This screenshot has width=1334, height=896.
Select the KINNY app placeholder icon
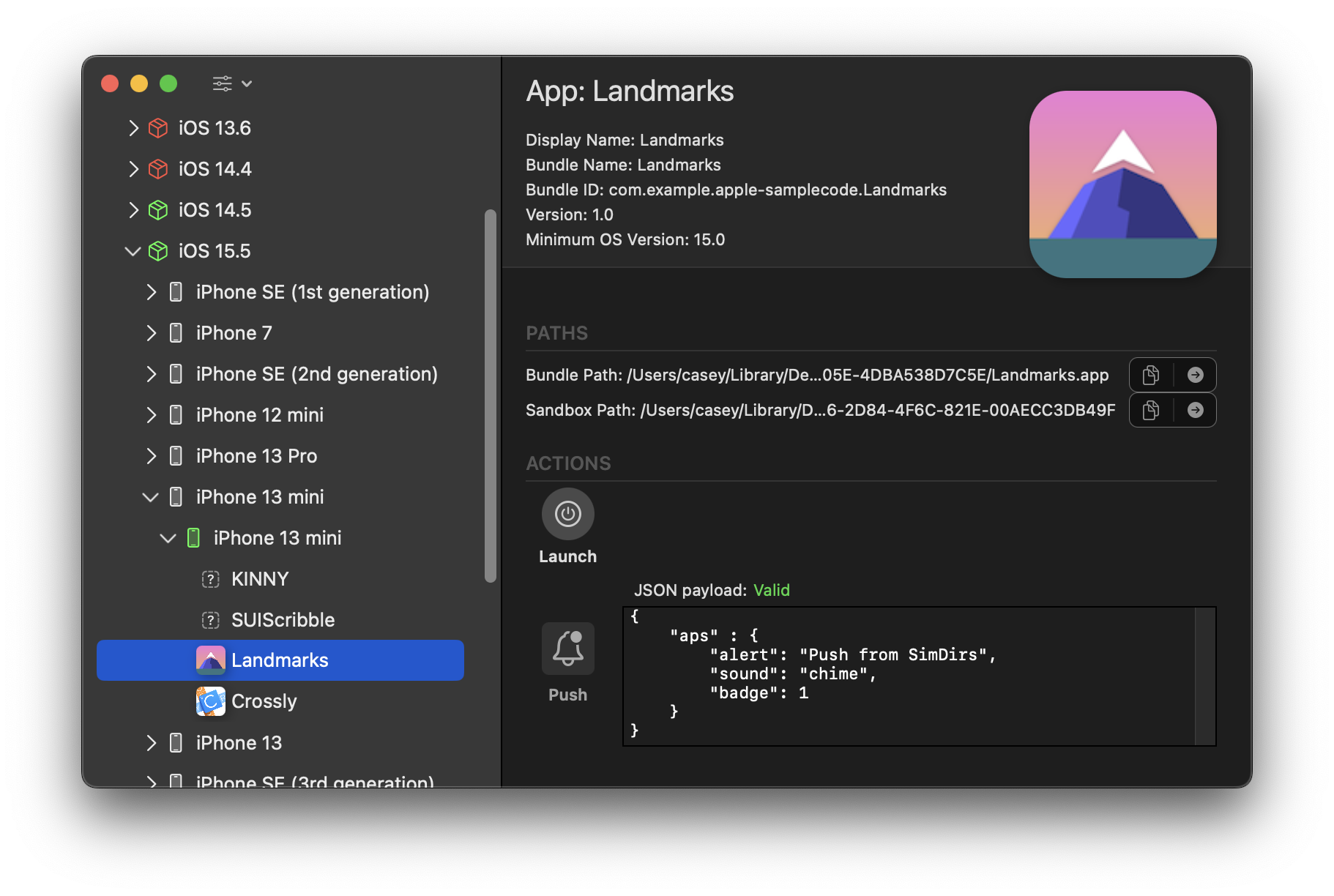pyautogui.click(x=211, y=579)
